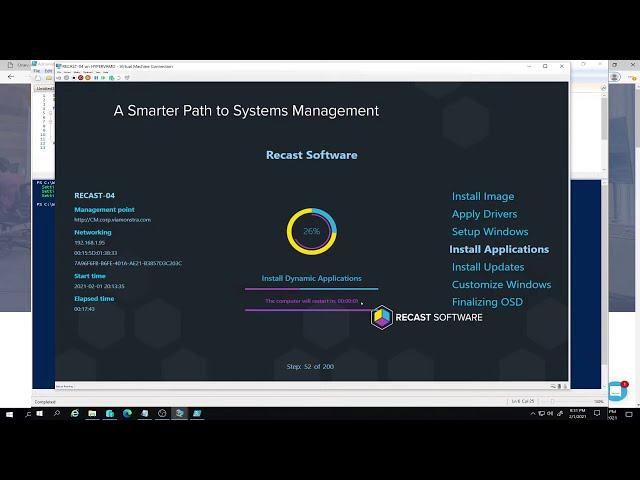This screenshot has width=640, height=480.
Task: Click the elapsed time value '00:17:43'
Action: pos(84,309)
